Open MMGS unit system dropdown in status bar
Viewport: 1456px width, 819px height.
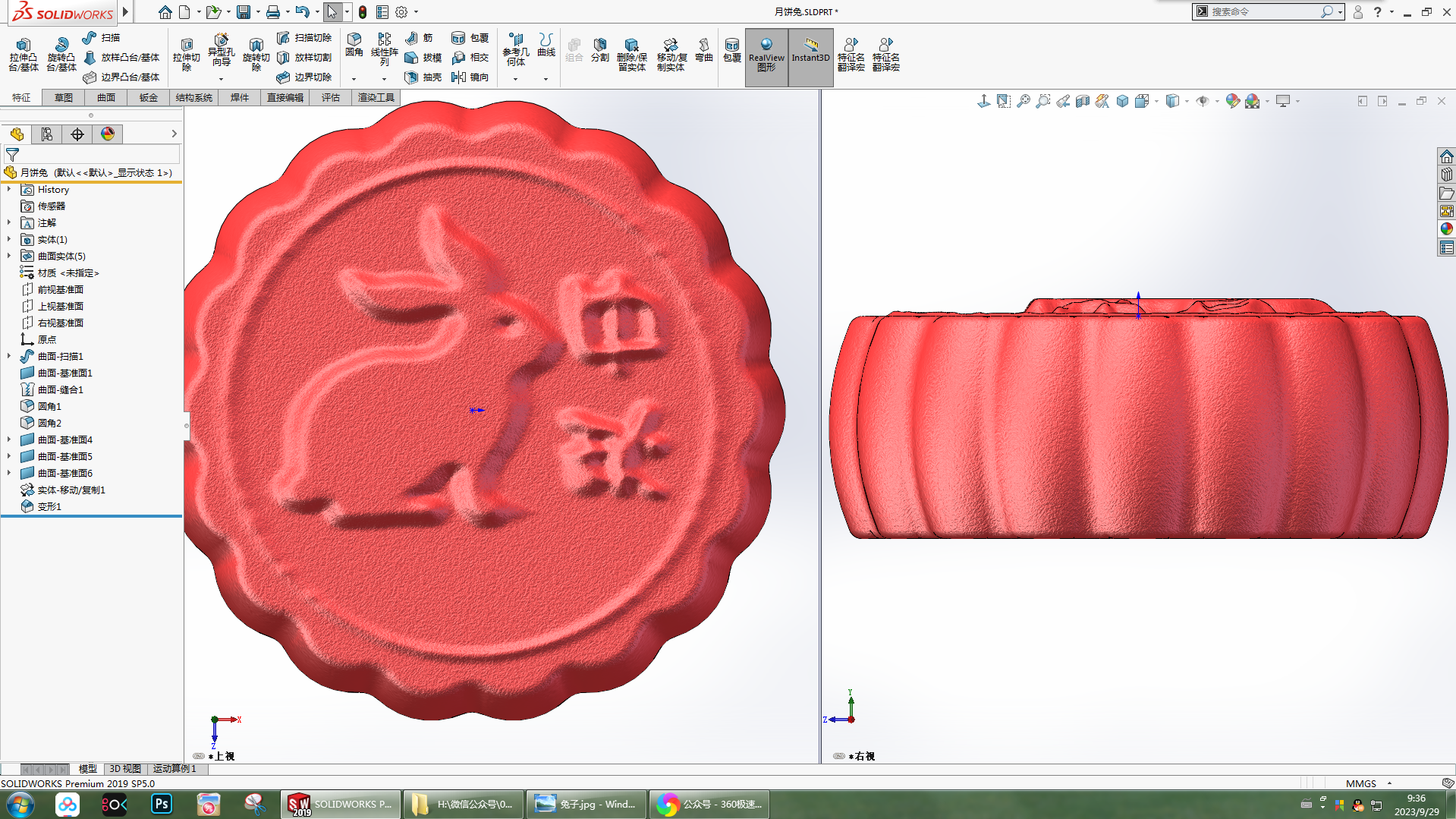click(1390, 783)
